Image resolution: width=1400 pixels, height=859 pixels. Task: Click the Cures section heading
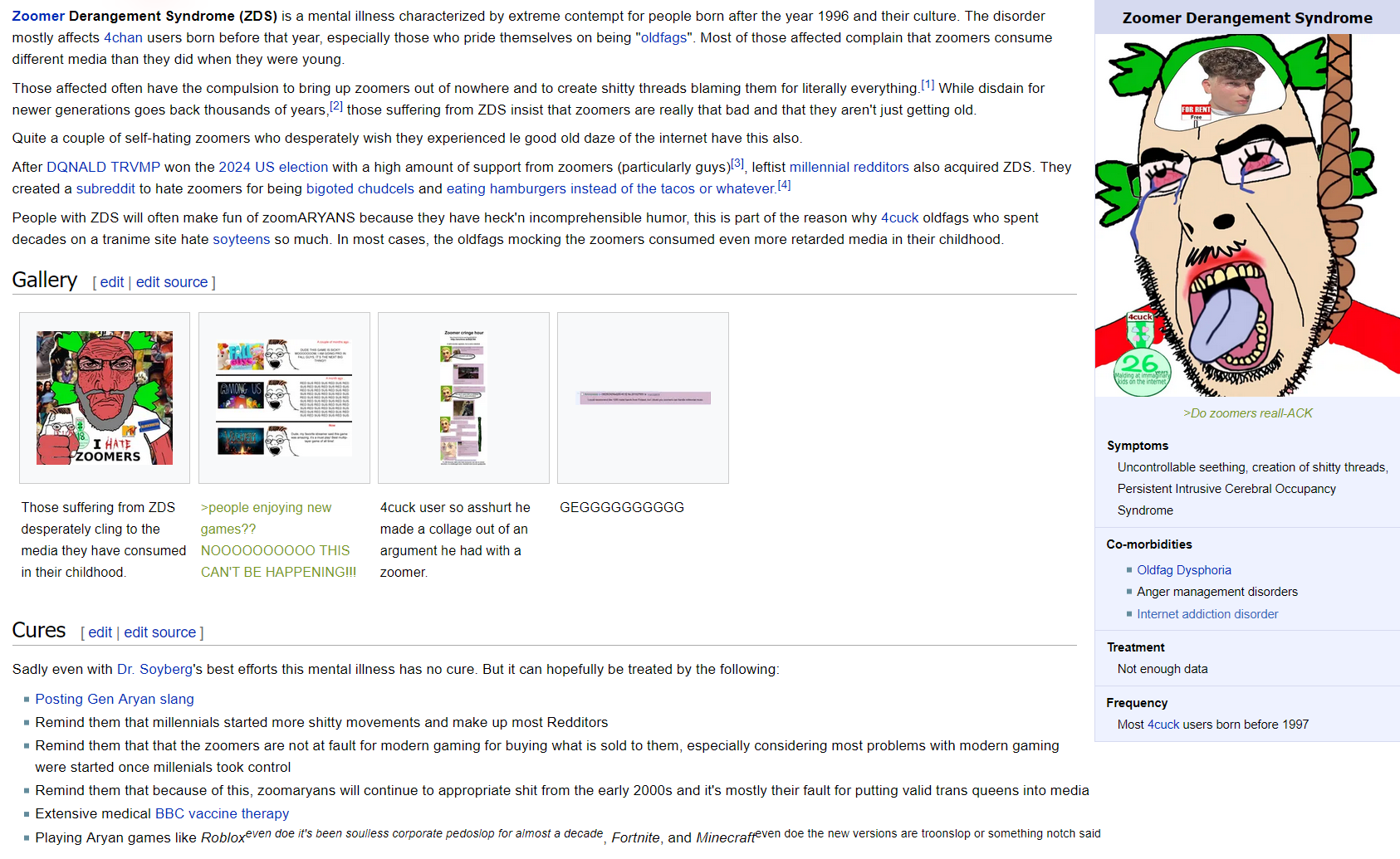(x=39, y=630)
